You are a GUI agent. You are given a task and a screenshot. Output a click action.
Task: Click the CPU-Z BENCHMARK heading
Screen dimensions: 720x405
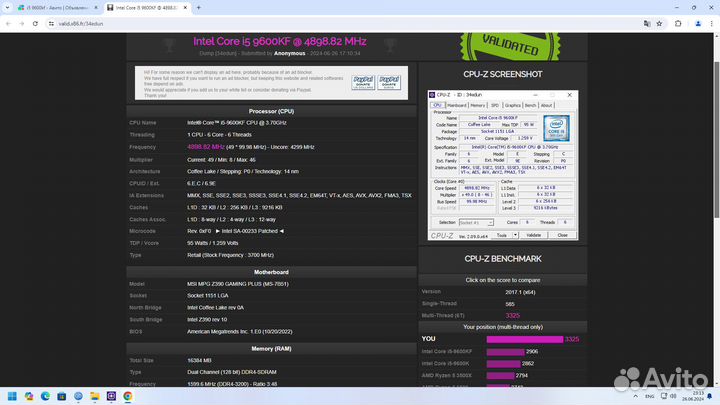tap(503, 259)
